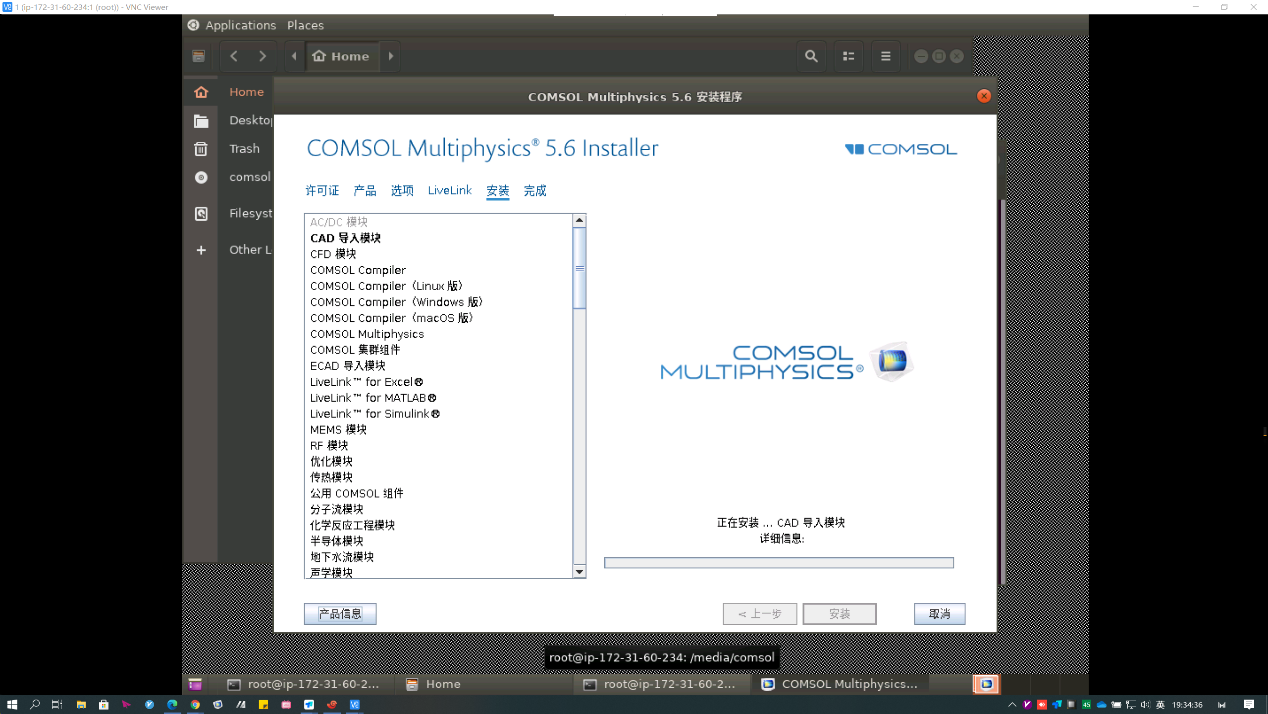
Task: Select '化学反应工程模块' in the product list
Action: pos(352,525)
